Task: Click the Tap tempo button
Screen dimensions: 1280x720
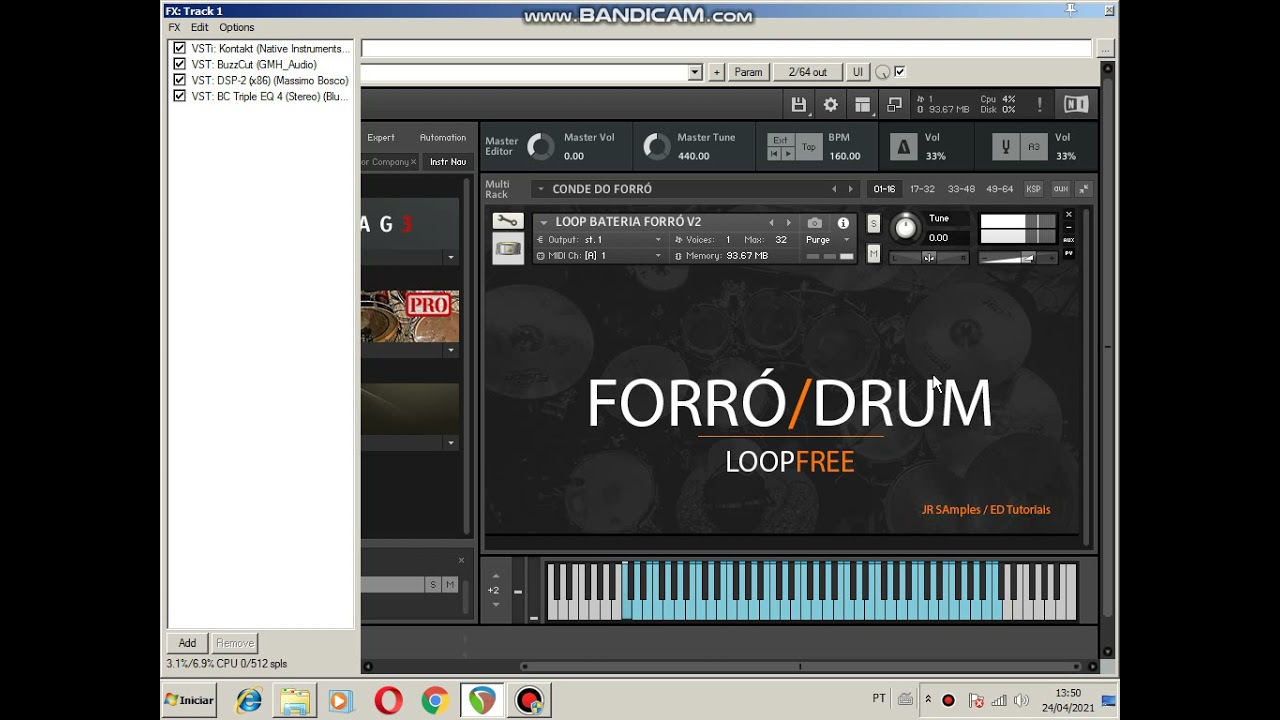Action: pyautogui.click(x=808, y=147)
